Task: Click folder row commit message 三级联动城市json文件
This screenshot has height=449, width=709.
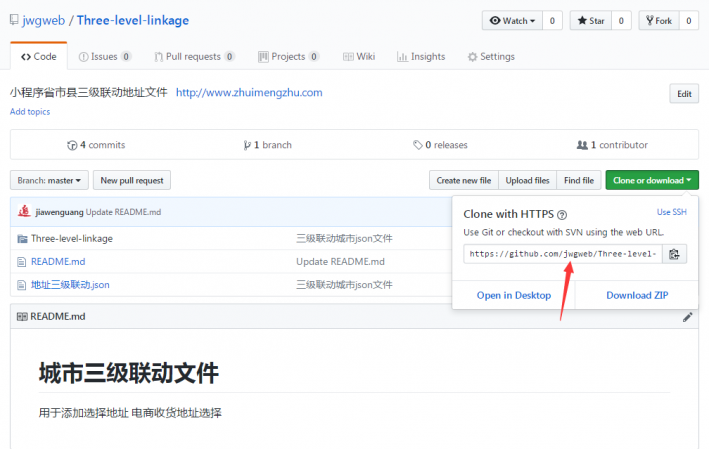Action: pyautogui.click(x=345, y=239)
